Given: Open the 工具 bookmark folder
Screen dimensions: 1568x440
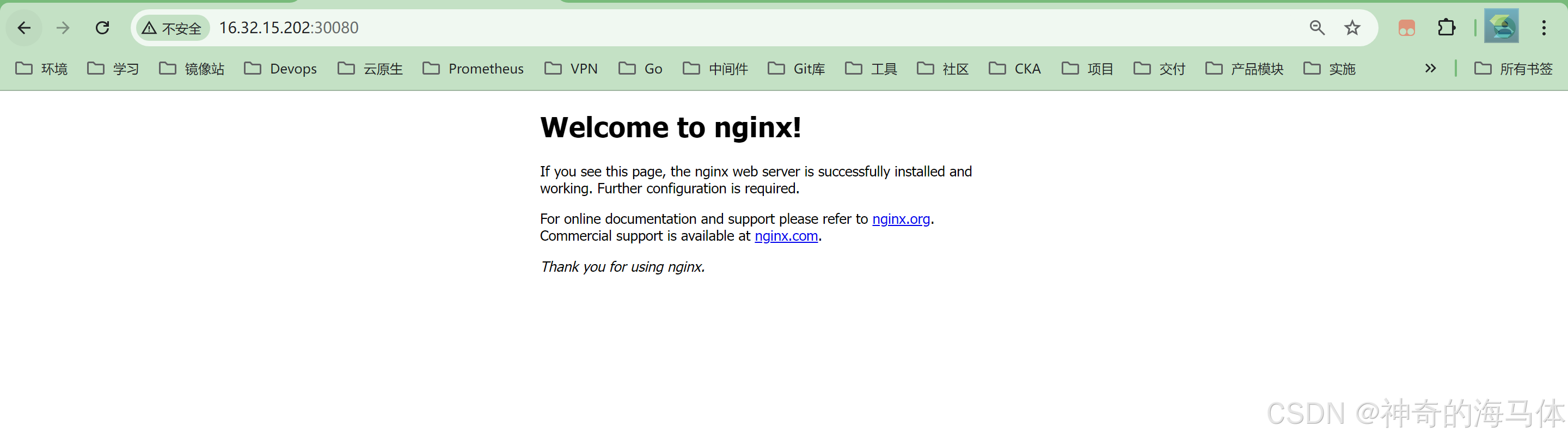Looking at the screenshot, I should pos(871,69).
